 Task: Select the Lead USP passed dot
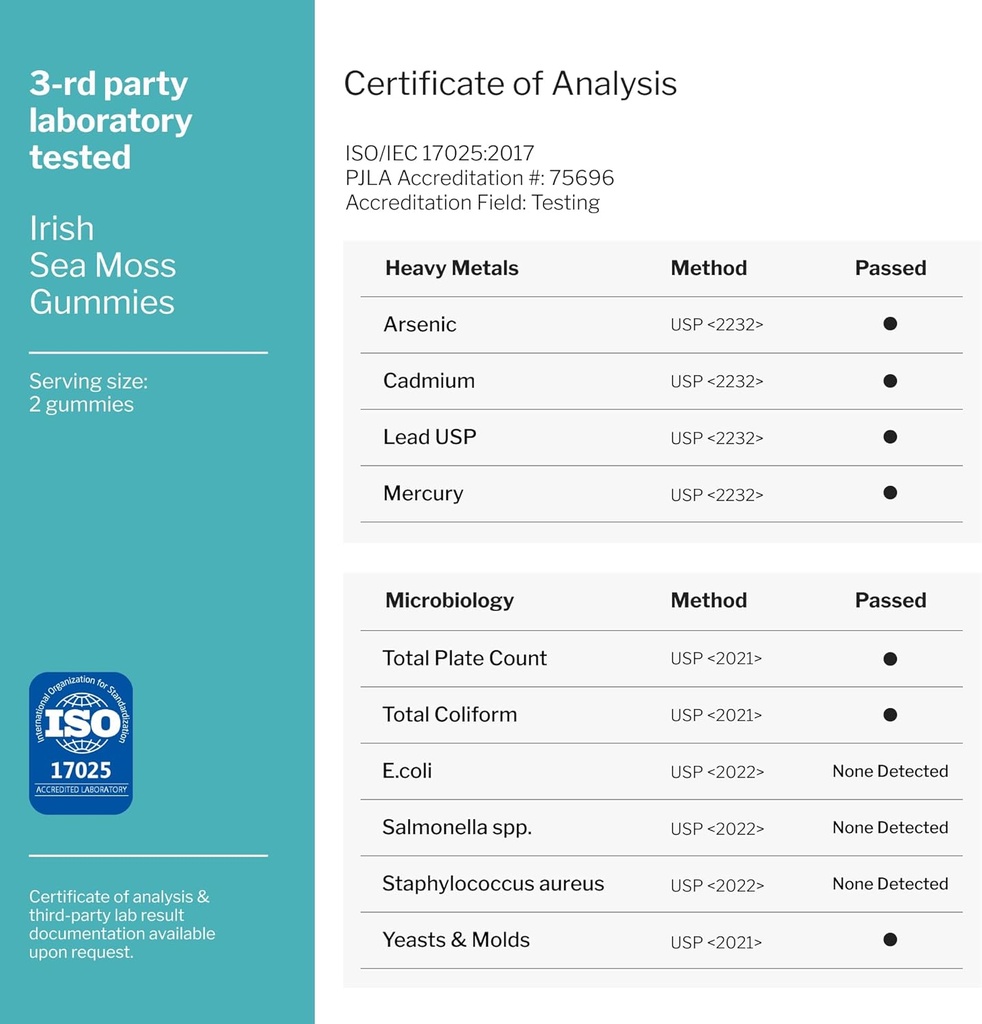tap(890, 437)
